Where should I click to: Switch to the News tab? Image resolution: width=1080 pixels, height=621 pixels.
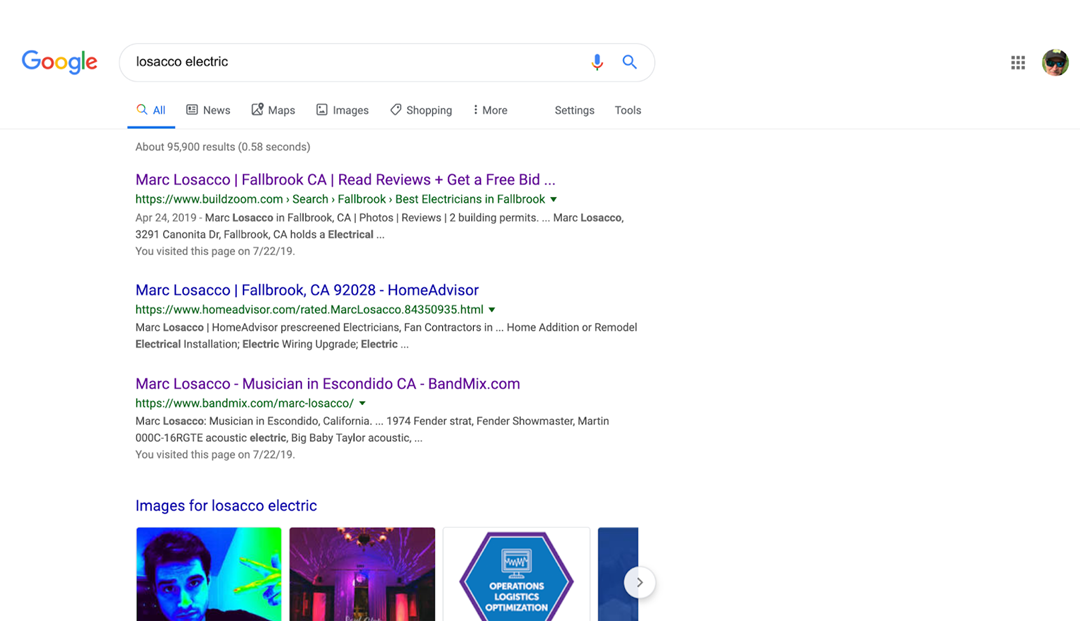point(208,110)
